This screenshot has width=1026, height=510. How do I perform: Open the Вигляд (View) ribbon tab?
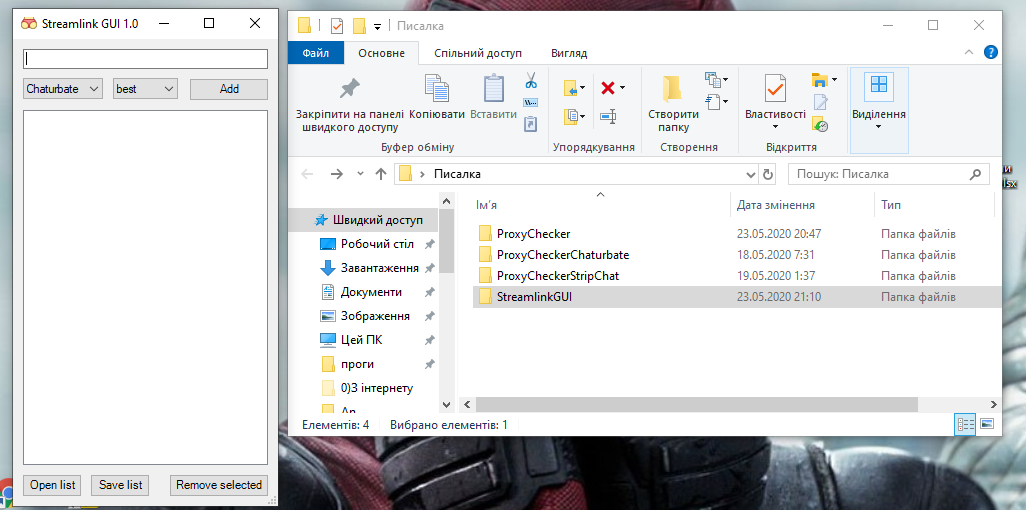click(569, 53)
